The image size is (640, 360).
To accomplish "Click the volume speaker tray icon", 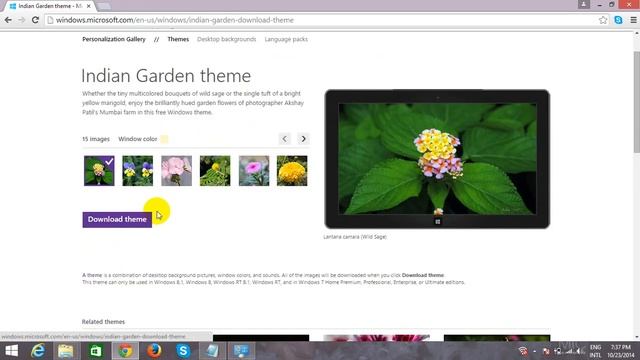I will [x=580, y=351].
